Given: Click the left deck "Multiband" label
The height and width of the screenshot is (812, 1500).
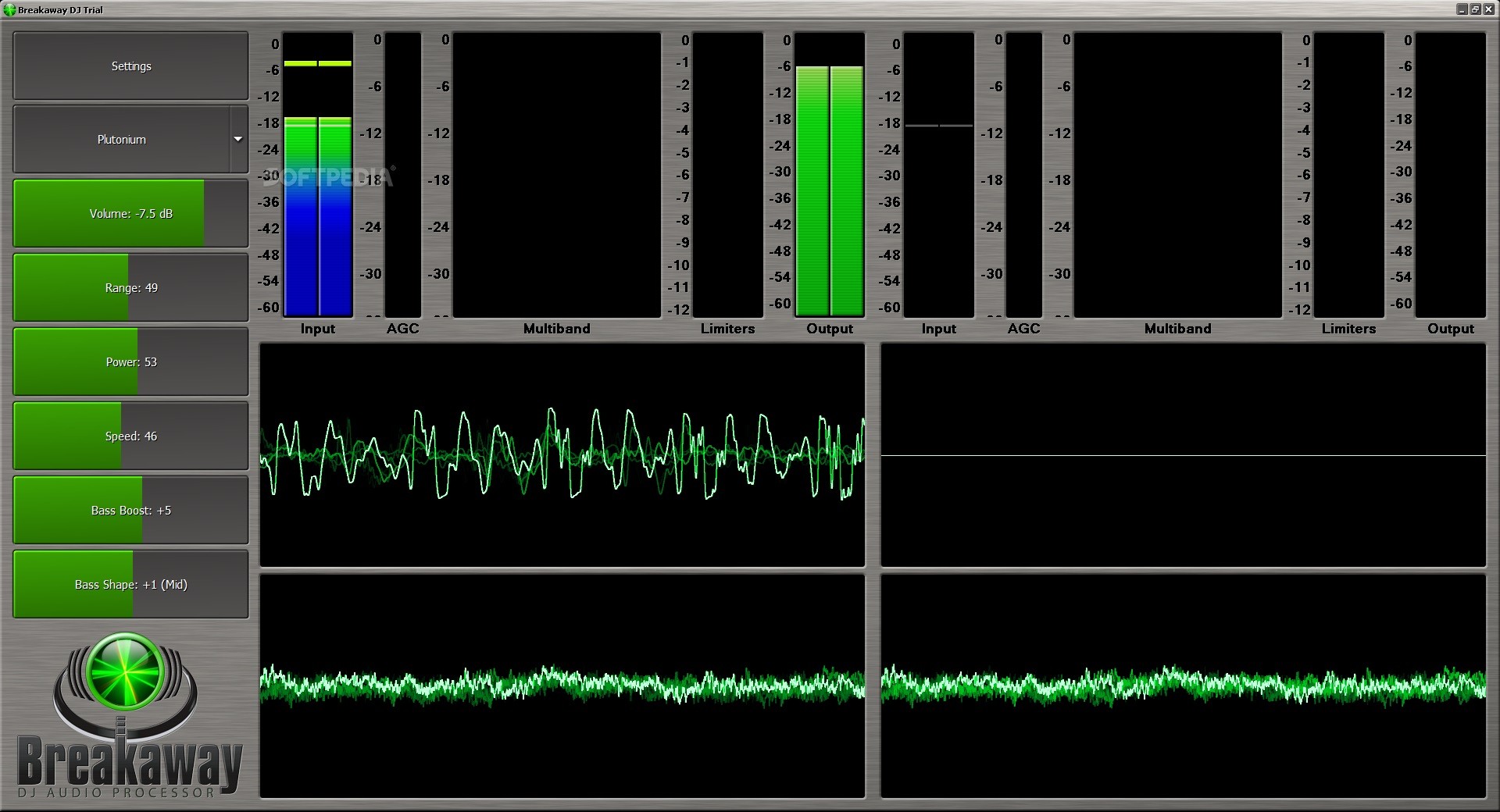Looking at the screenshot, I should tap(556, 329).
